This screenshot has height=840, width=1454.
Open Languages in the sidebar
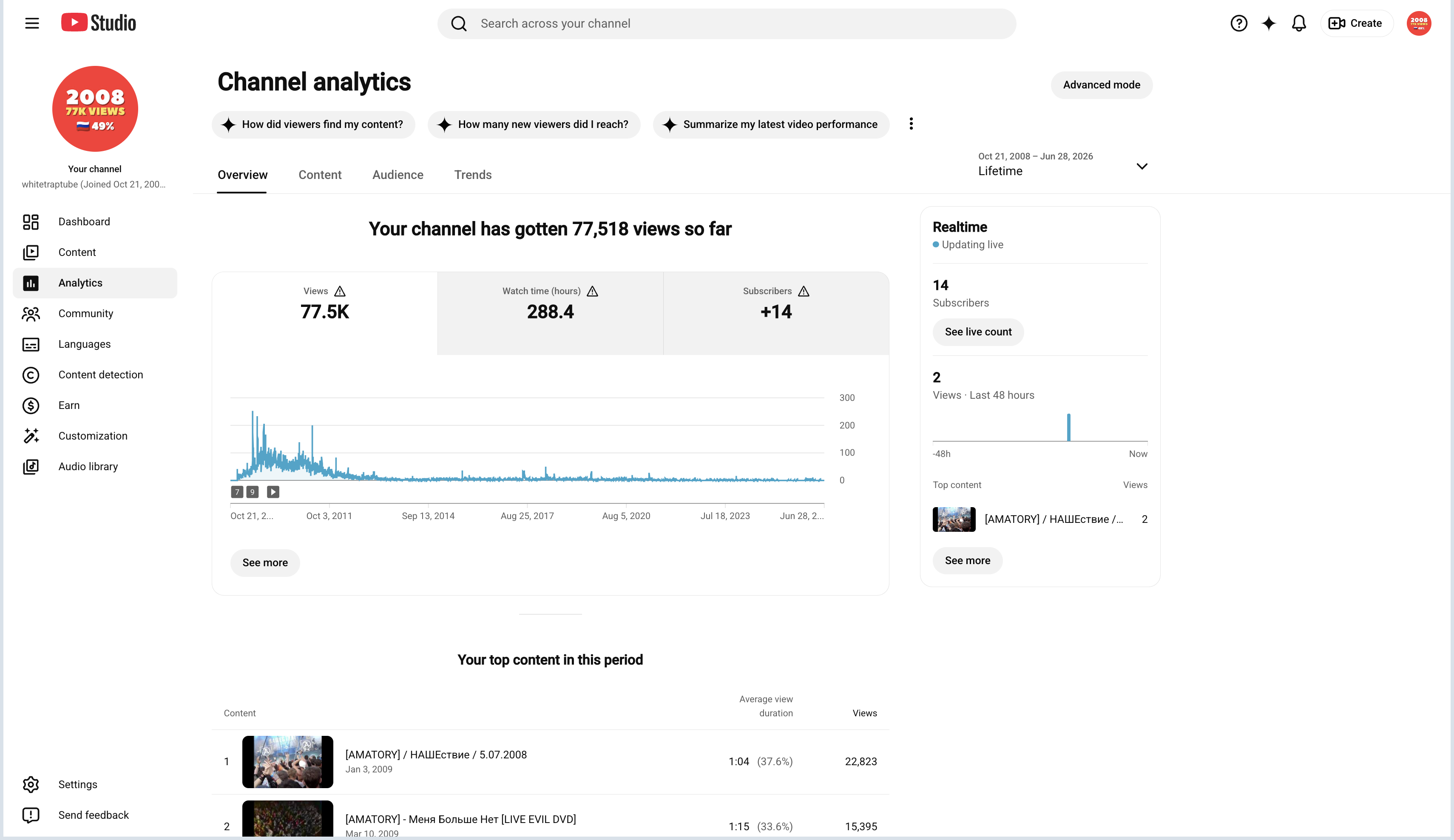95,344
